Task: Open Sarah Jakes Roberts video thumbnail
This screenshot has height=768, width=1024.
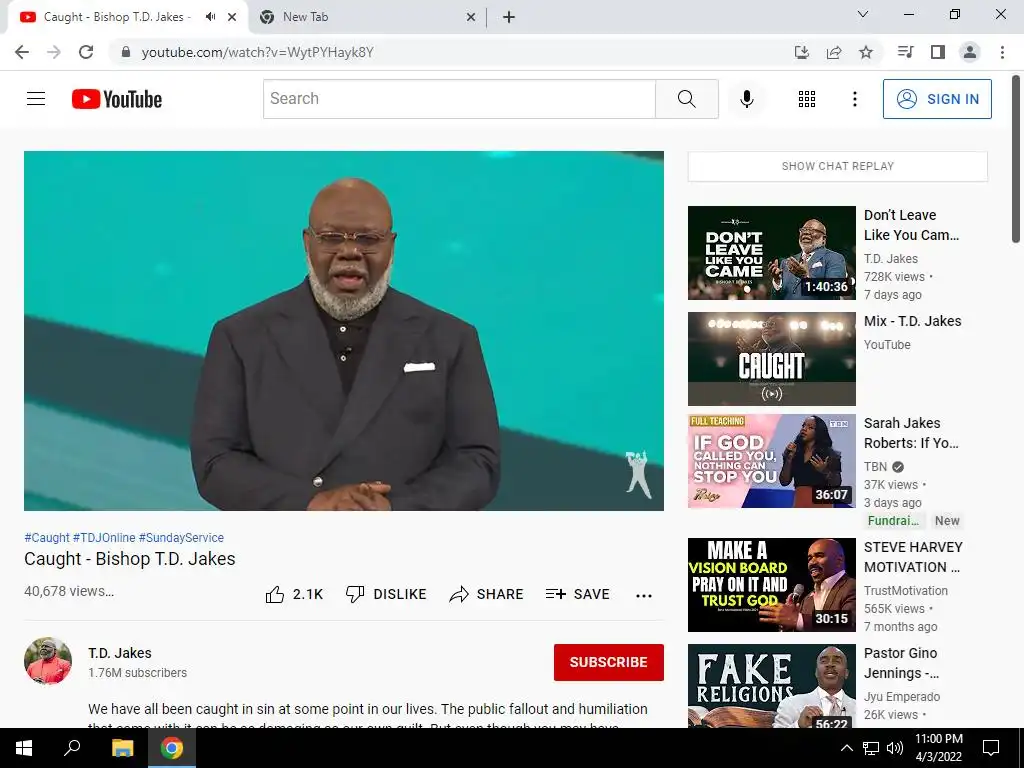Action: [772, 461]
